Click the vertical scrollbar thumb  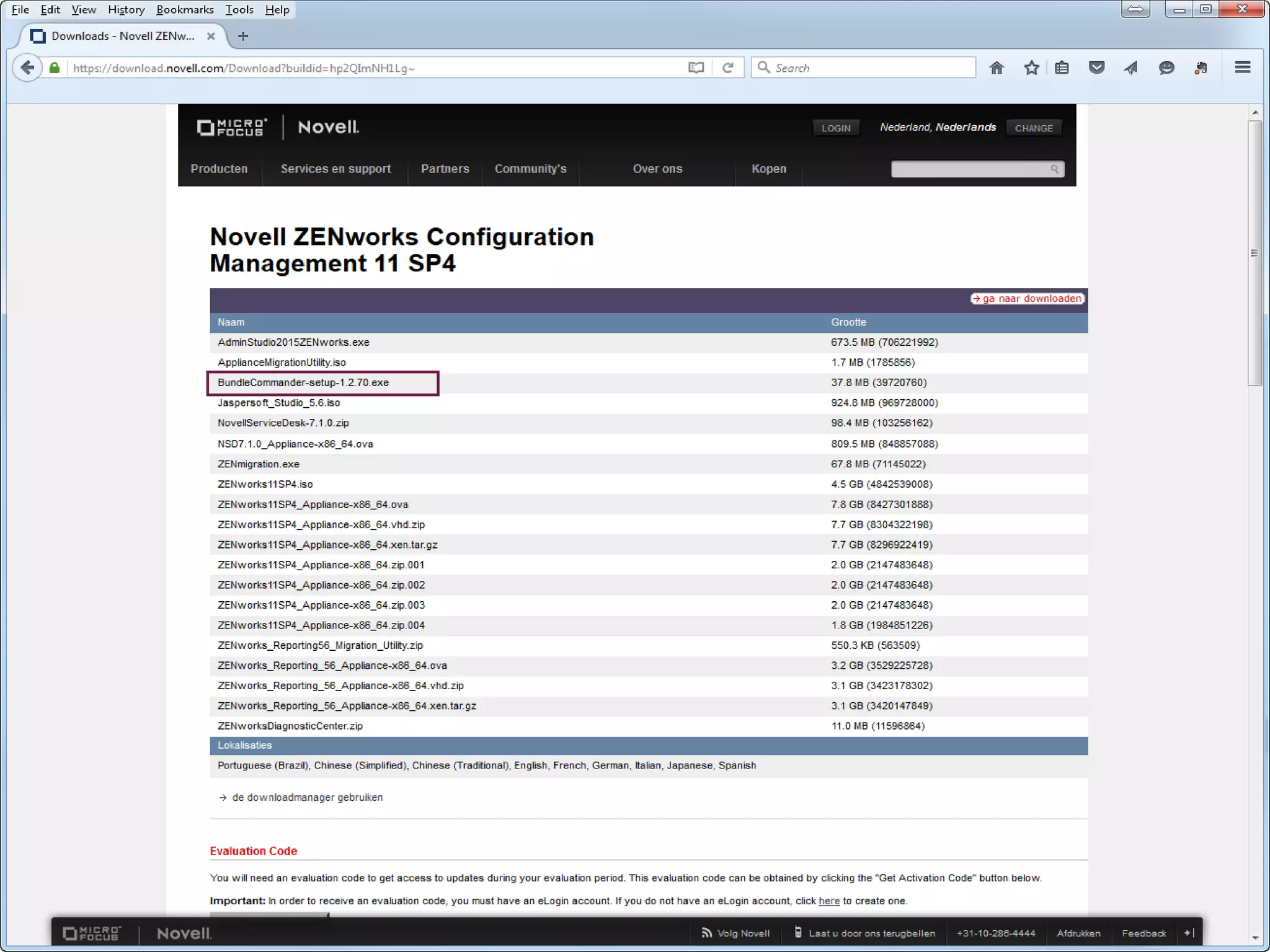pyautogui.click(x=1254, y=253)
